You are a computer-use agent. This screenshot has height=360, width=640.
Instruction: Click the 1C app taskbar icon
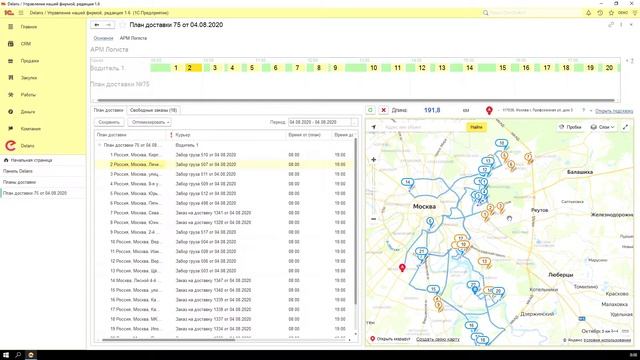31,355
